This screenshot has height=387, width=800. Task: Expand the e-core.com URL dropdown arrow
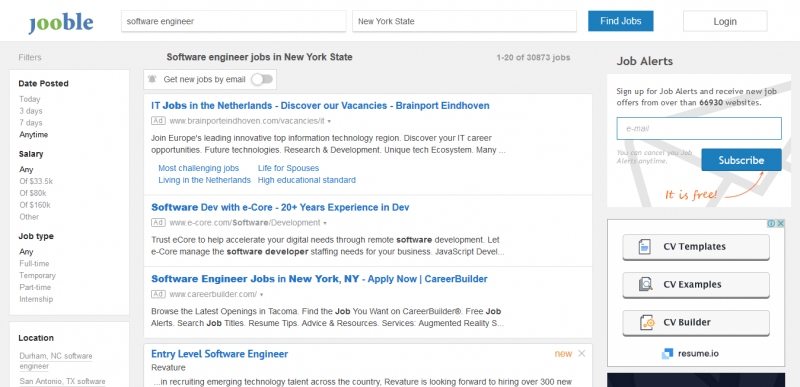pyautogui.click(x=325, y=223)
